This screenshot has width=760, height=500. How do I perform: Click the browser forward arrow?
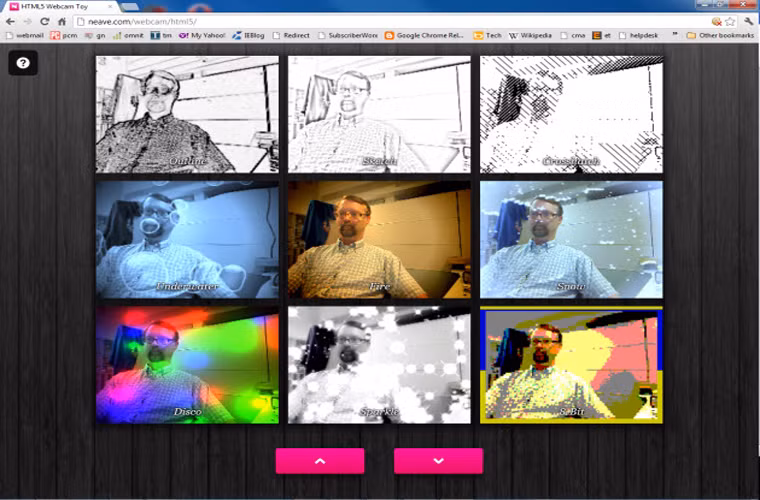[27, 21]
